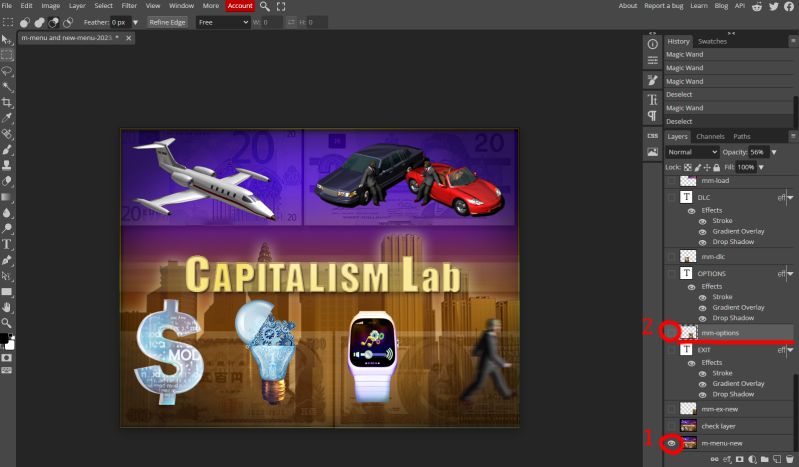This screenshot has width=799, height=467.
Task: Open the Character panel icon
Action: tap(652, 99)
